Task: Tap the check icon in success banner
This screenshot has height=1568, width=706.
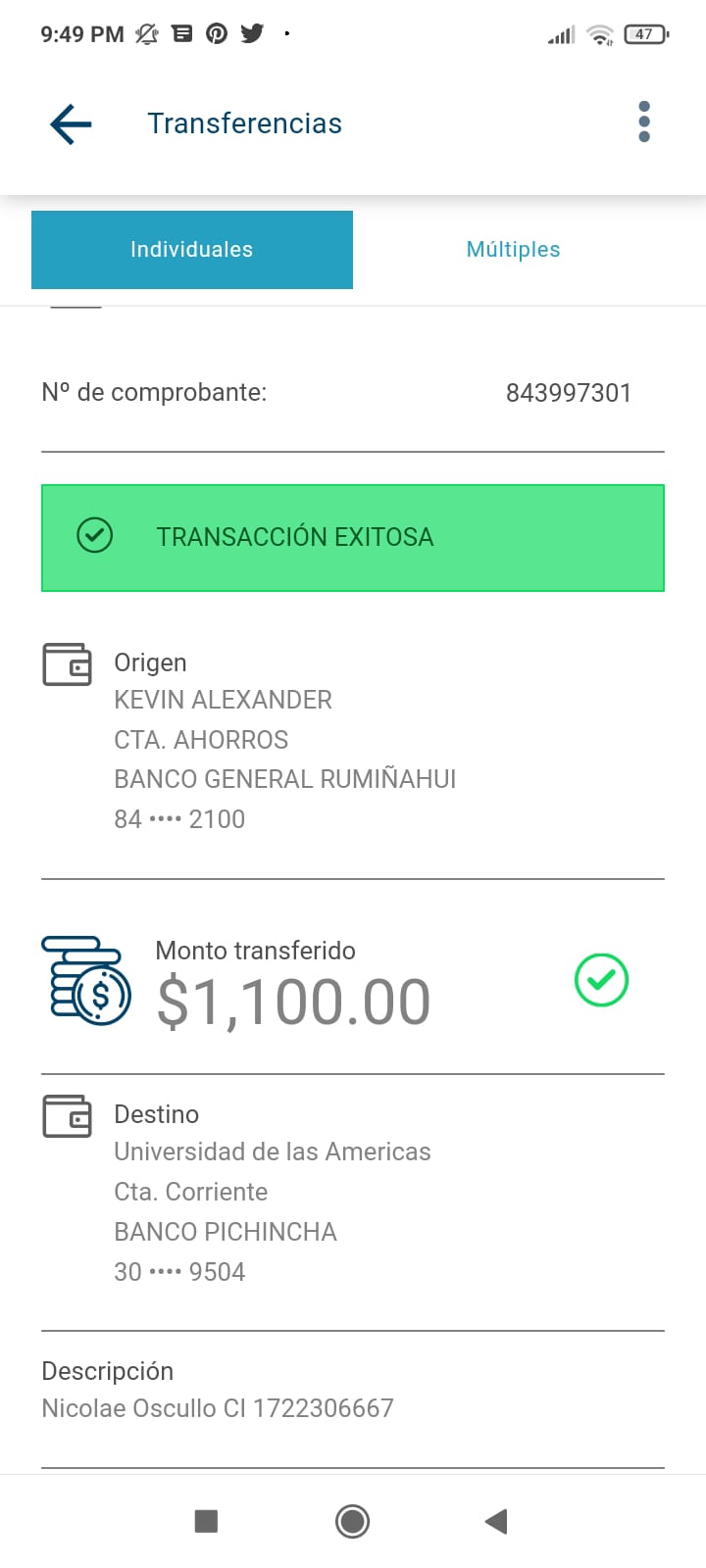Action: tap(95, 536)
